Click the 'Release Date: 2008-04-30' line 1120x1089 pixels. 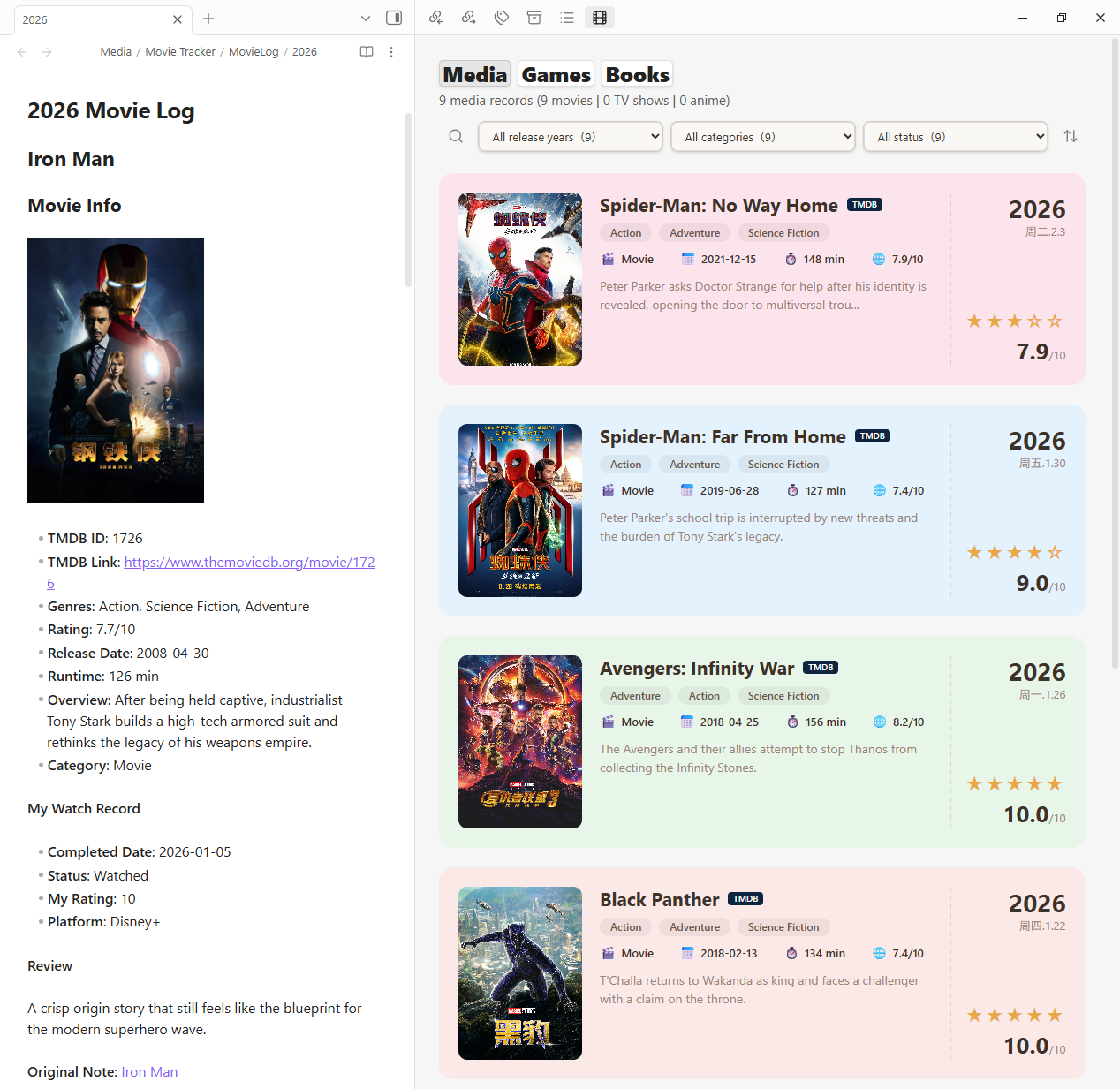point(128,654)
